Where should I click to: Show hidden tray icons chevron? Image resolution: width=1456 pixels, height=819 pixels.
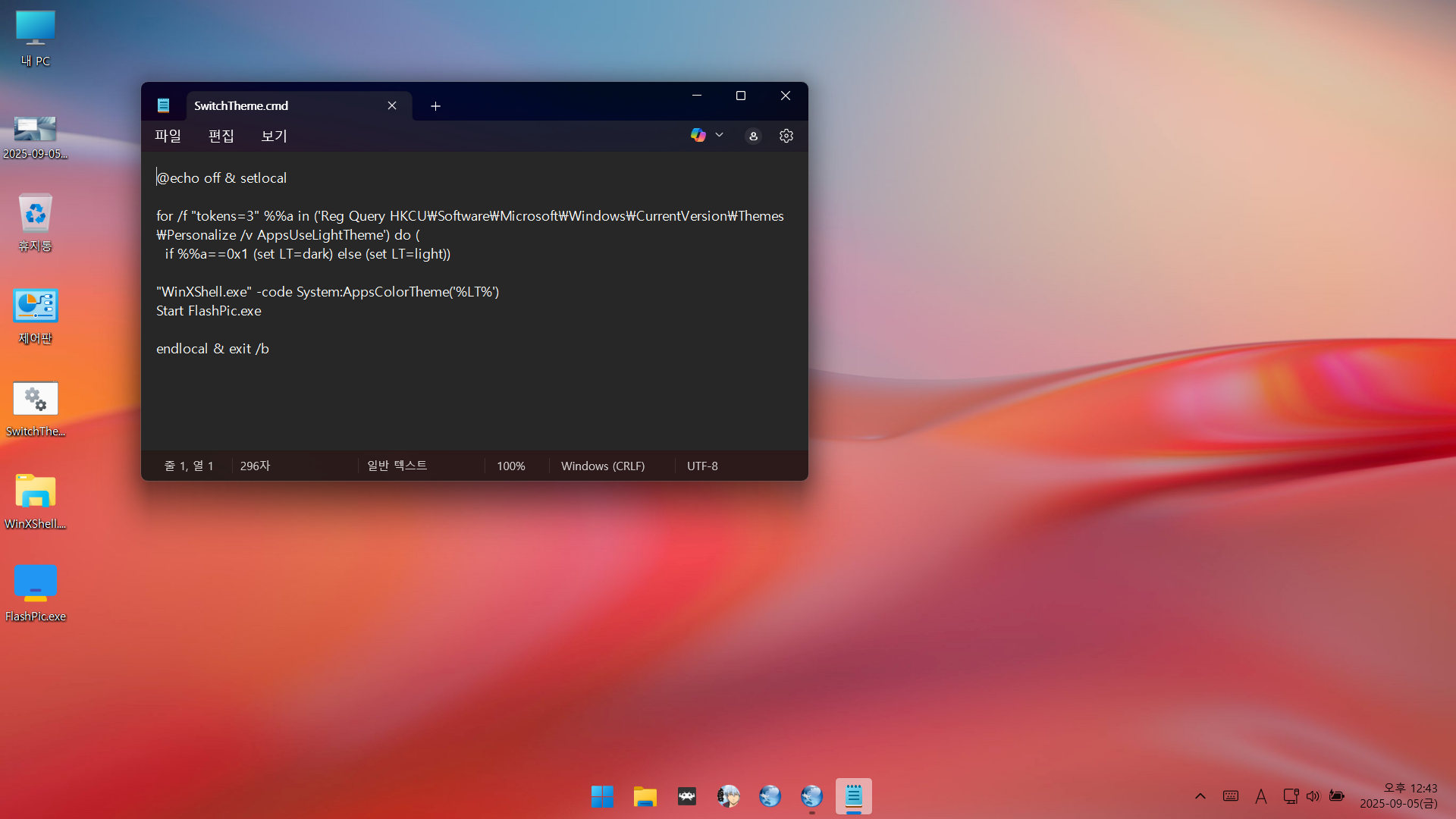click(x=1200, y=796)
